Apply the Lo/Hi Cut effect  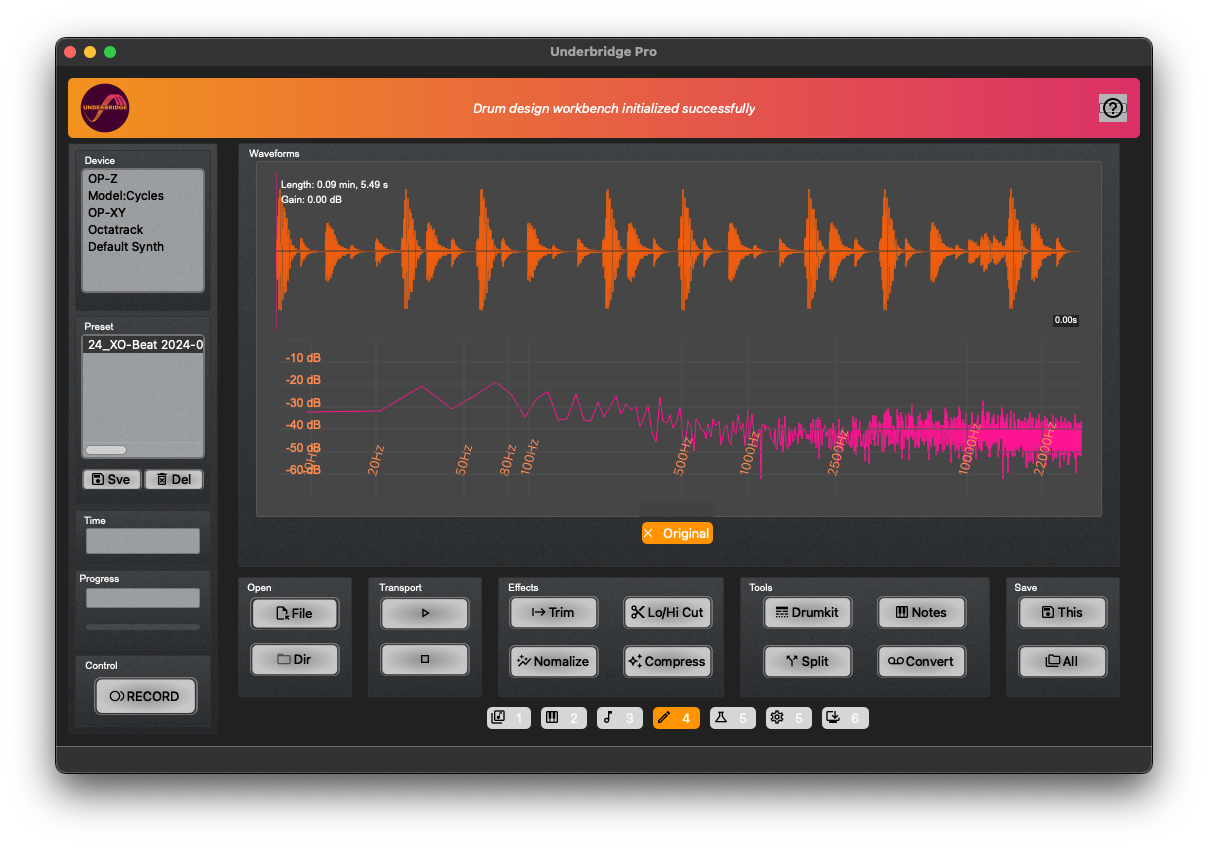coord(667,612)
